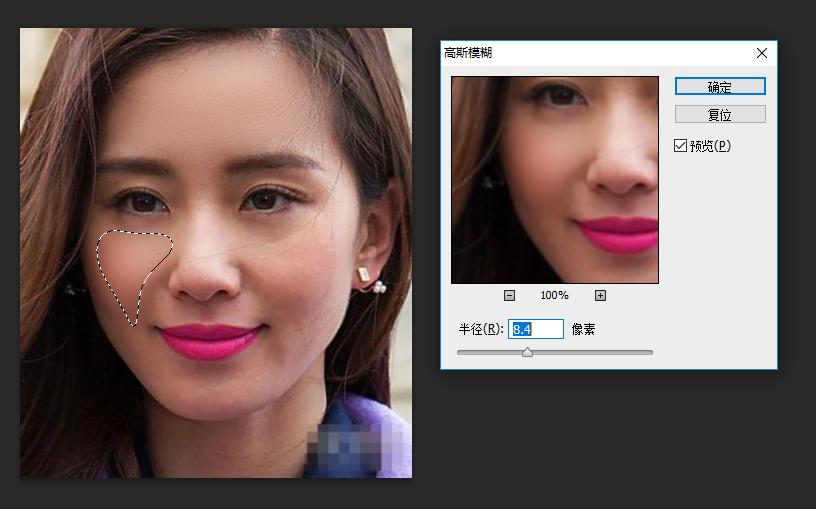Viewport: 816px width, 509px height.
Task: Toggle the 预览(P) preview checkbox
Action: point(680,146)
